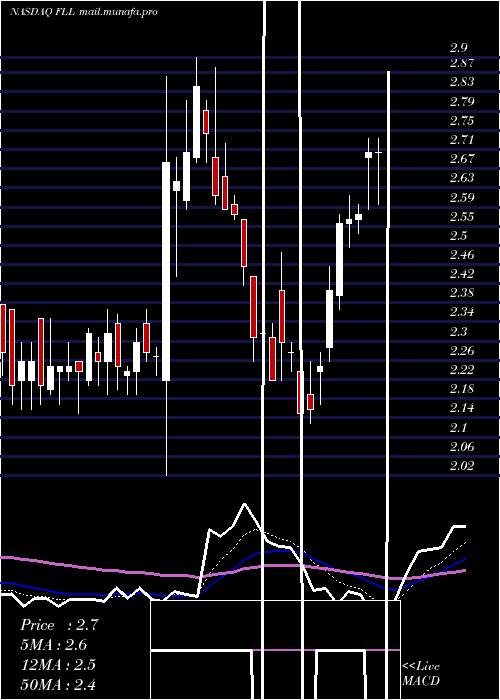The width and height of the screenshot is (500, 700).
Task: Click the 12MA : 2.5 readout
Action: 58,665
